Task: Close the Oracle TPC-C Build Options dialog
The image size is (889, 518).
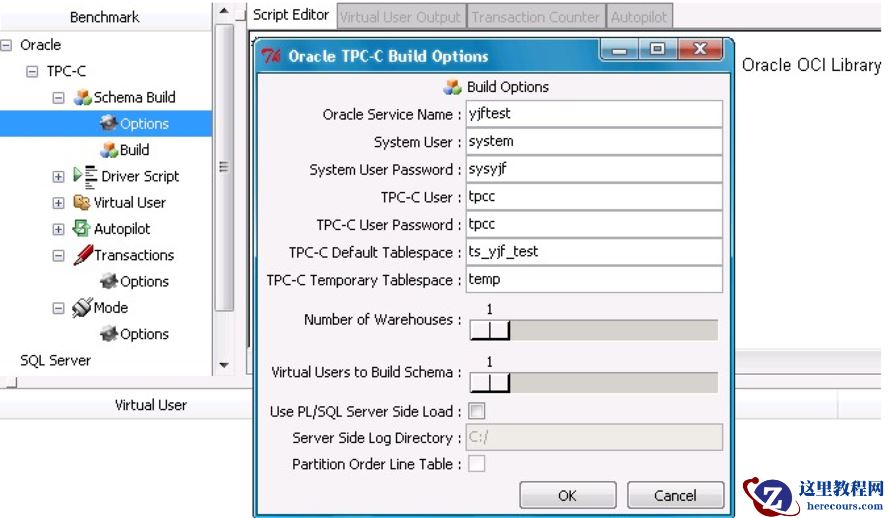Action: click(x=701, y=49)
